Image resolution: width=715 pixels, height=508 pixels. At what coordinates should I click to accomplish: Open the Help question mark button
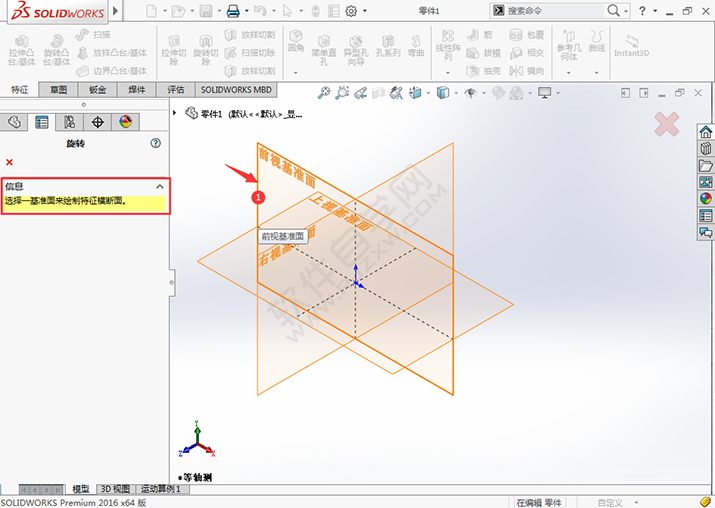point(642,11)
